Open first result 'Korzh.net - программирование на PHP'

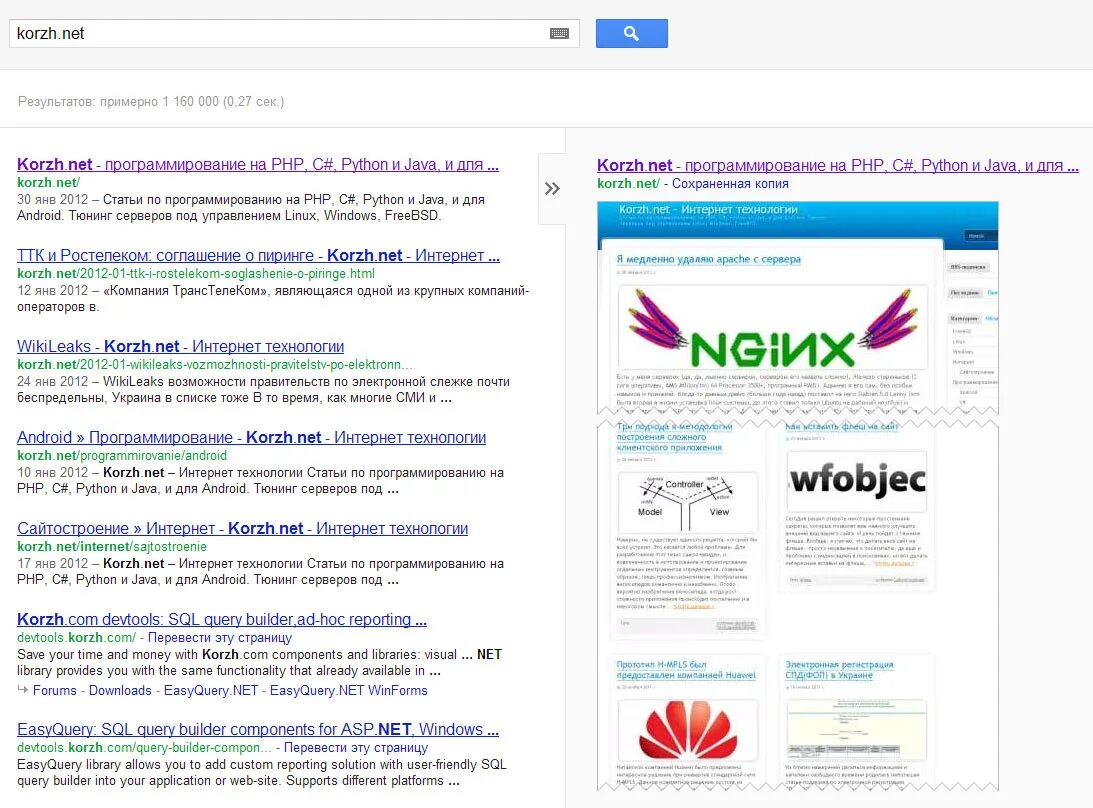258,165
